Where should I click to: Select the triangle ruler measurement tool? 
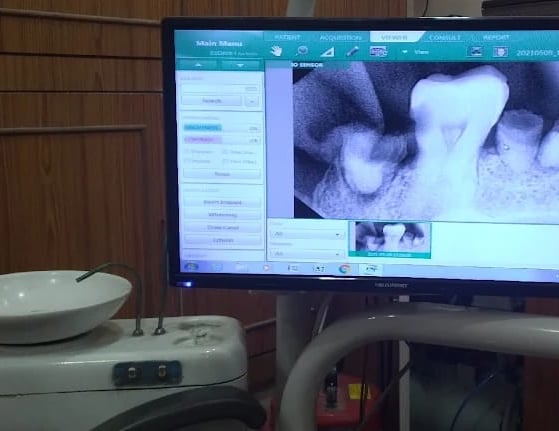pyautogui.click(x=327, y=52)
